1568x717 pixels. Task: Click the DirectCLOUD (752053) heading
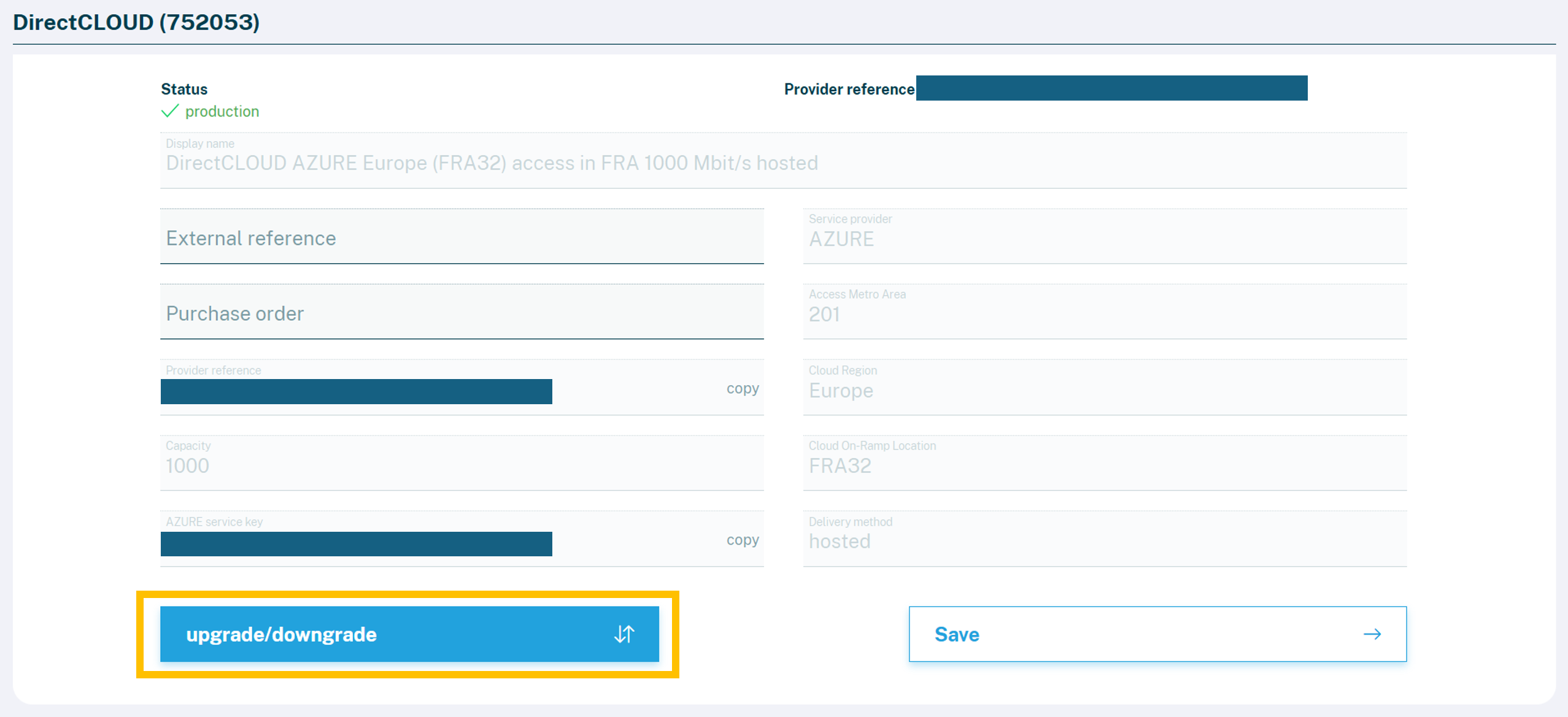click(136, 22)
